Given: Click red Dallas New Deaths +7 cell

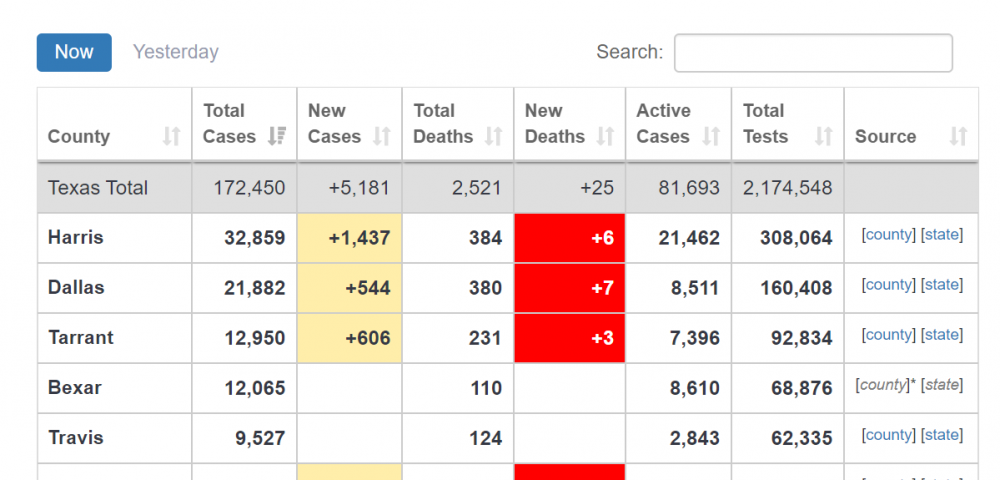Looking at the screenshot, I should click(x=570, y=288).
